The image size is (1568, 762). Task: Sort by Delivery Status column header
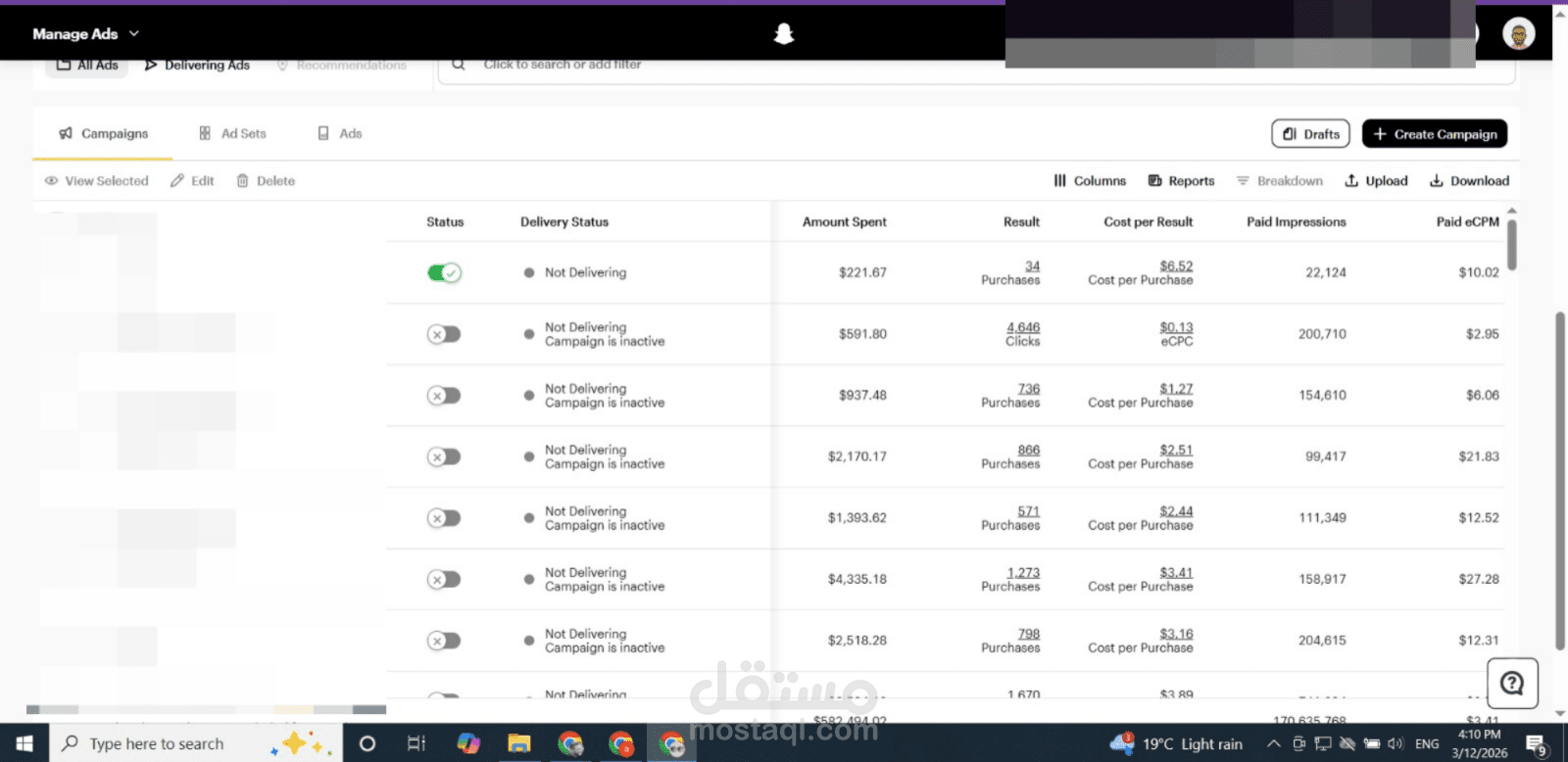click(564, 222)
